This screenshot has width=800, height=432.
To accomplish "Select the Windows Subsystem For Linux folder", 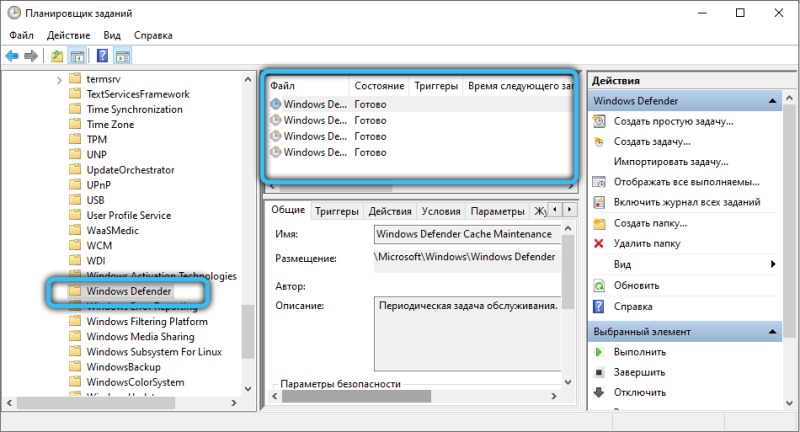I will tap(154, 352).
